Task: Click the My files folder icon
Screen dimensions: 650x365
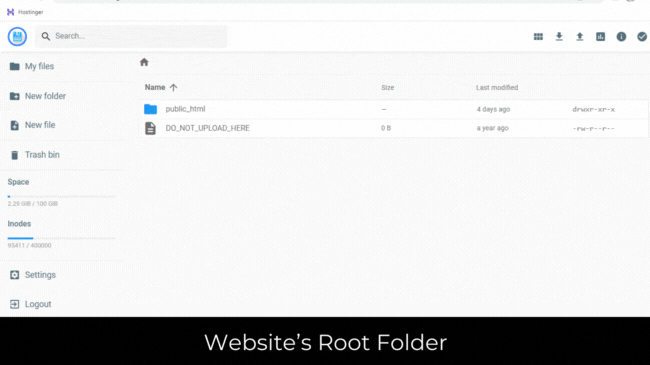Action: tap(15, 66)
